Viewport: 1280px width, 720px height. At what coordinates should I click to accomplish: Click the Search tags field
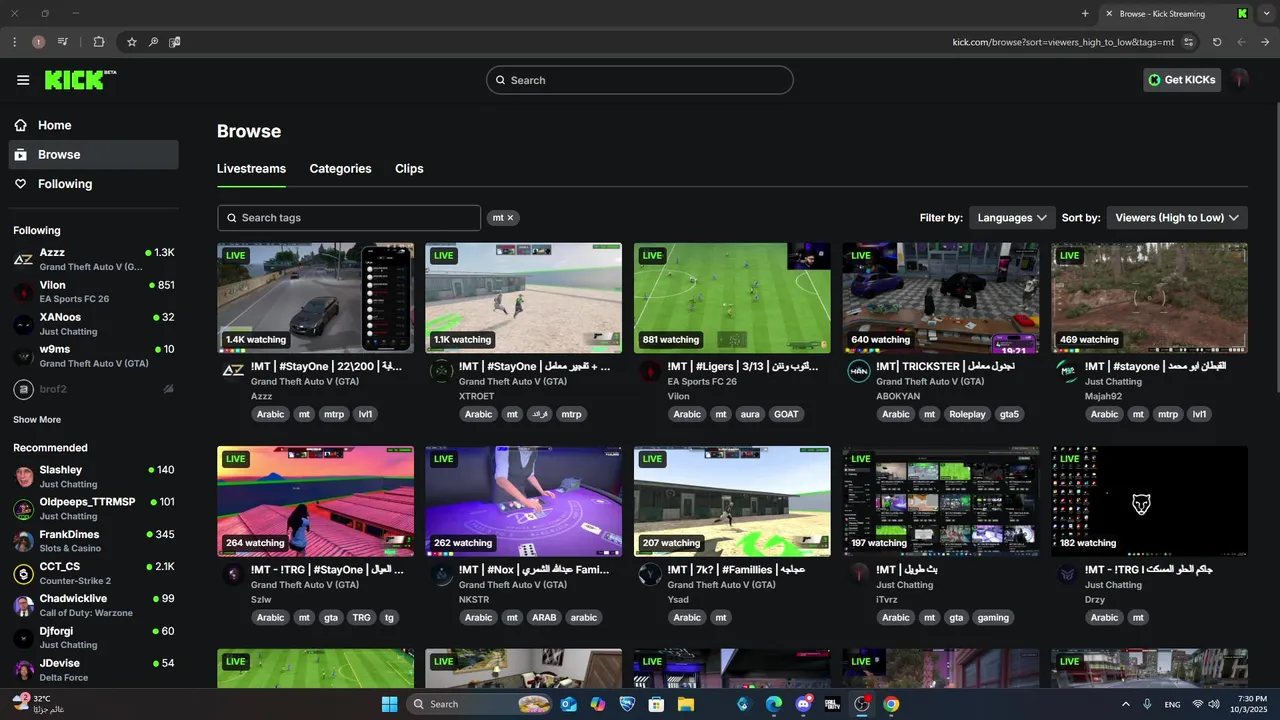[349, 218]
